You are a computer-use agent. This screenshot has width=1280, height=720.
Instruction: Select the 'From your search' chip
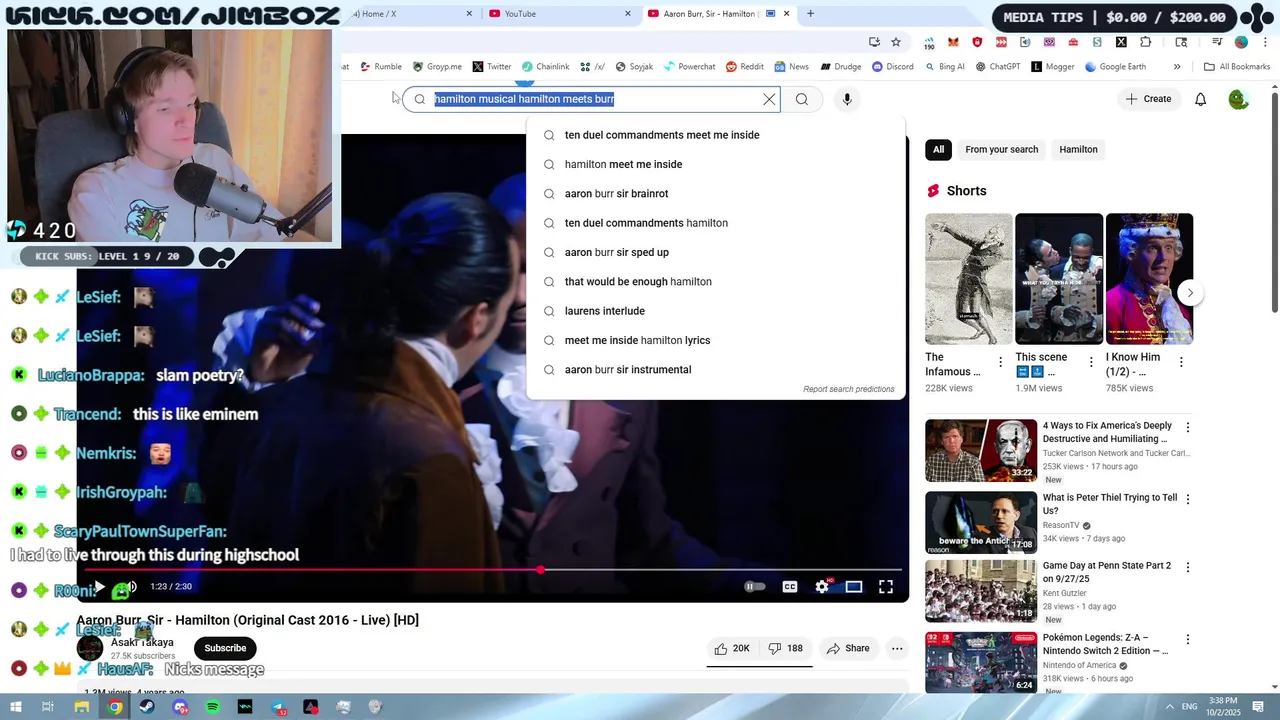point(1001,150)
